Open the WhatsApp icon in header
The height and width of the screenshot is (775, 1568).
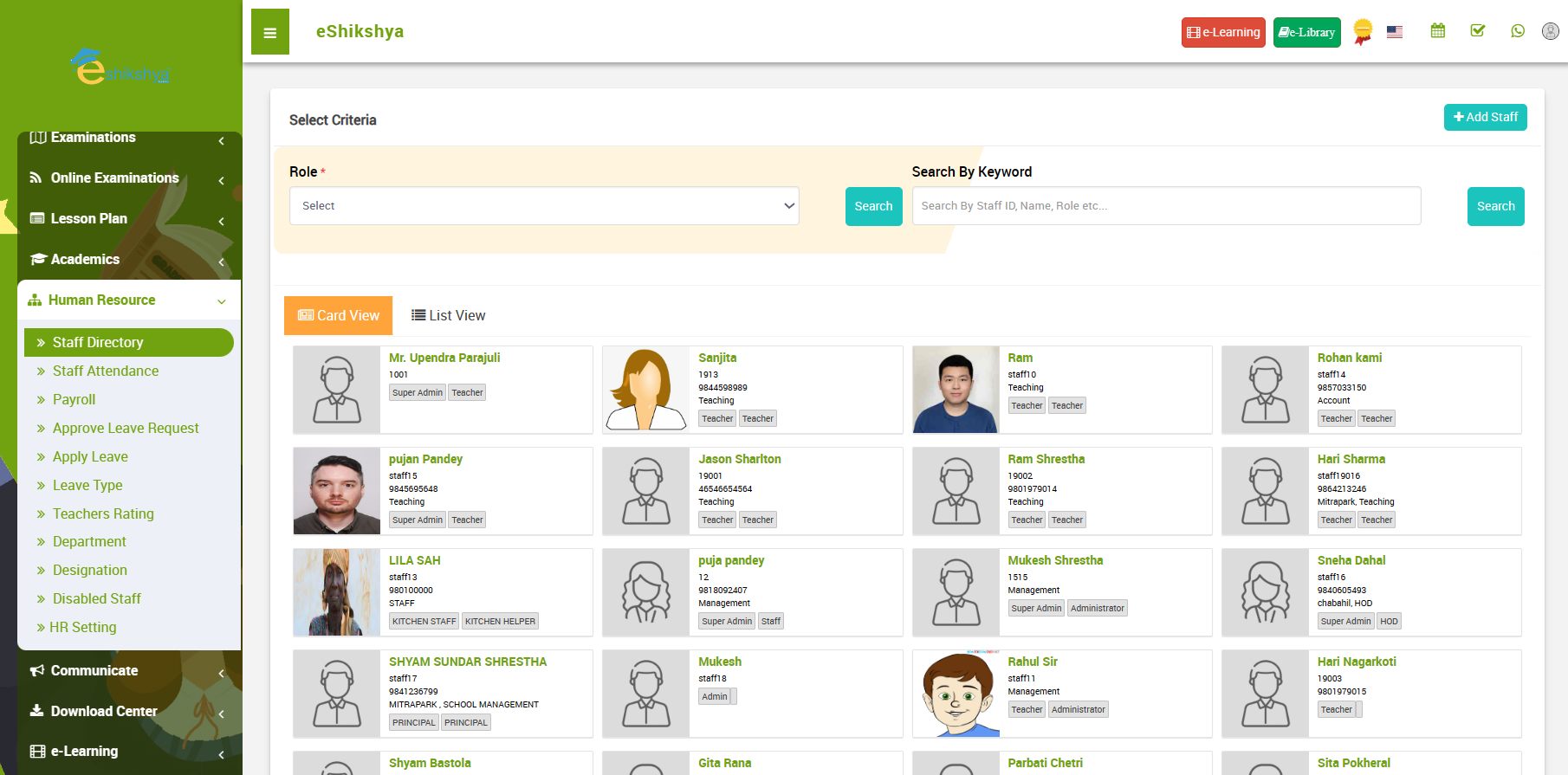[x=1517, y=31]
